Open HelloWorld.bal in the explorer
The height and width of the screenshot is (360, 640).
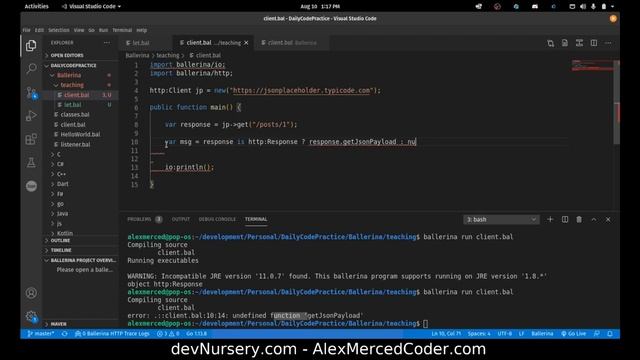80,134
